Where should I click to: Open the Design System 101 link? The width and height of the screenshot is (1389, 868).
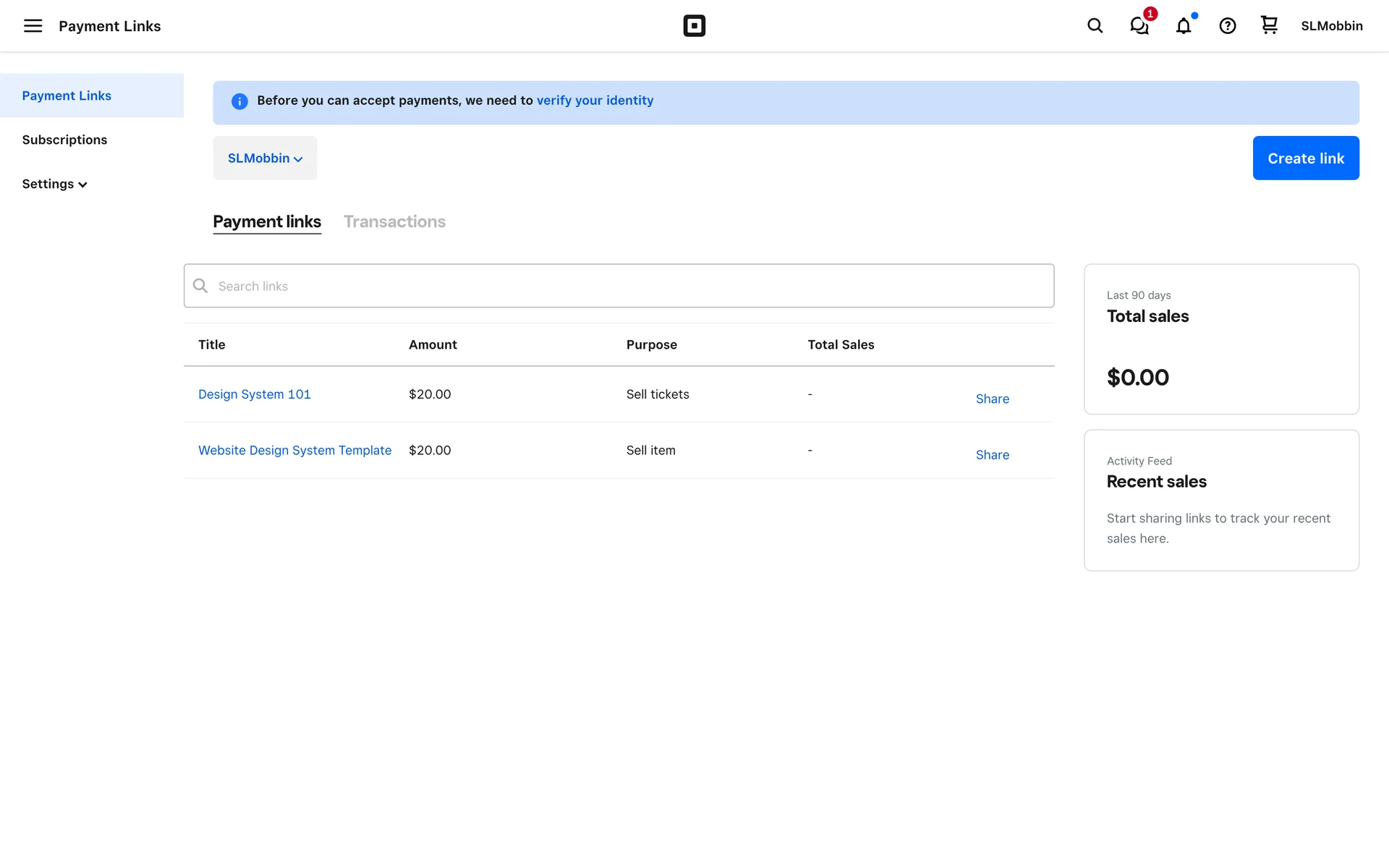pos(254,394)
